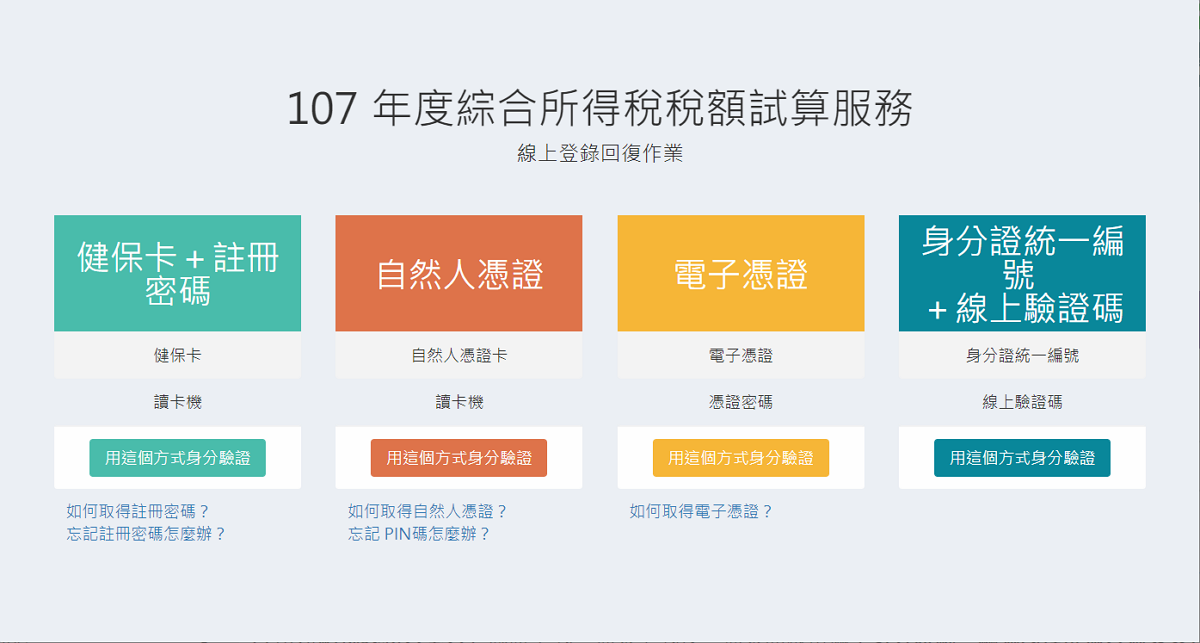The image size is (1200, 643).
Task: Click the 自然人憑證卡 label under orange tile
Action: pos(459,355)
